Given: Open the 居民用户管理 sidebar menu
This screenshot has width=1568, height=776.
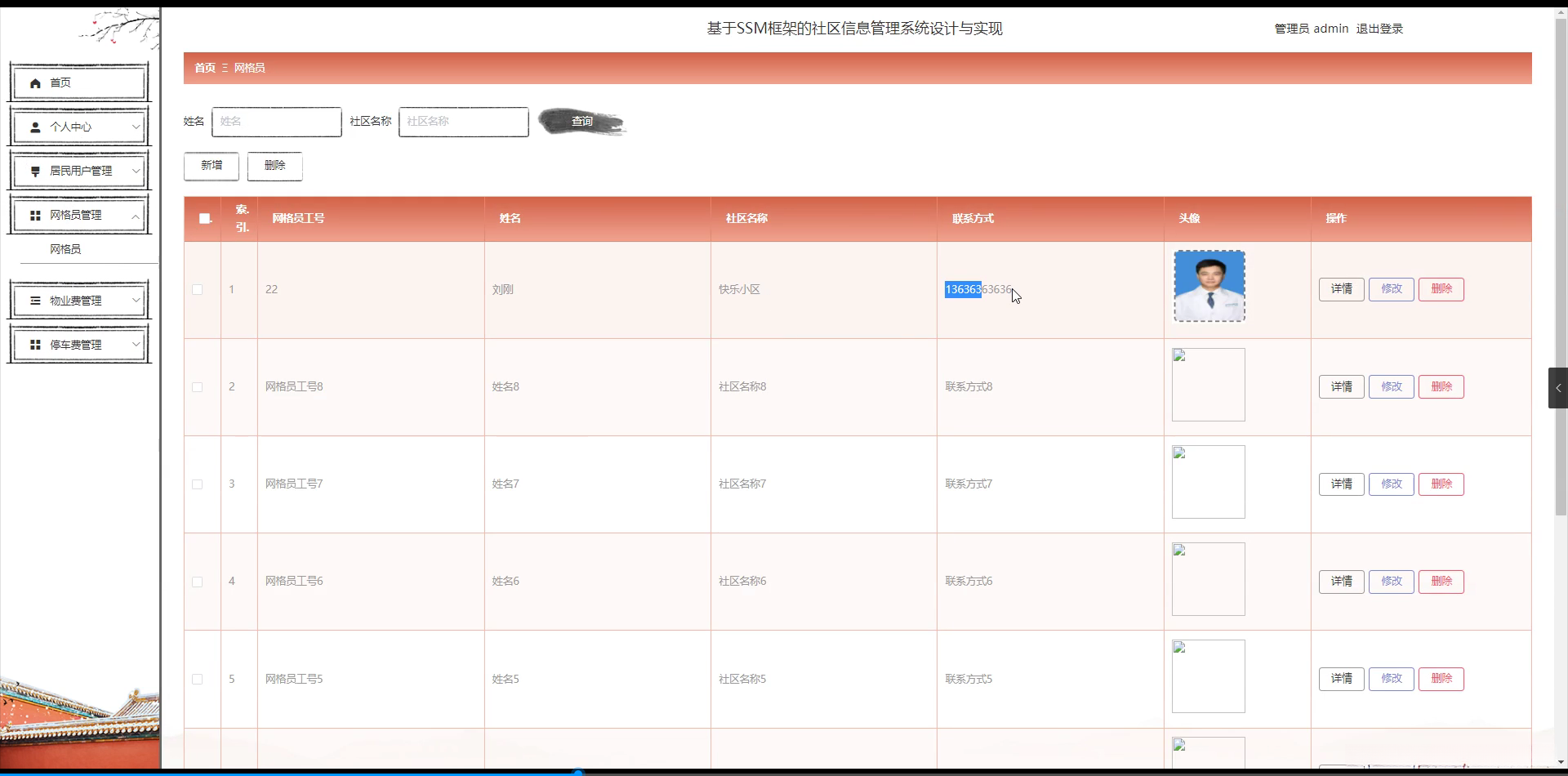Looking at the screenshot, I should tap(79, 172).
